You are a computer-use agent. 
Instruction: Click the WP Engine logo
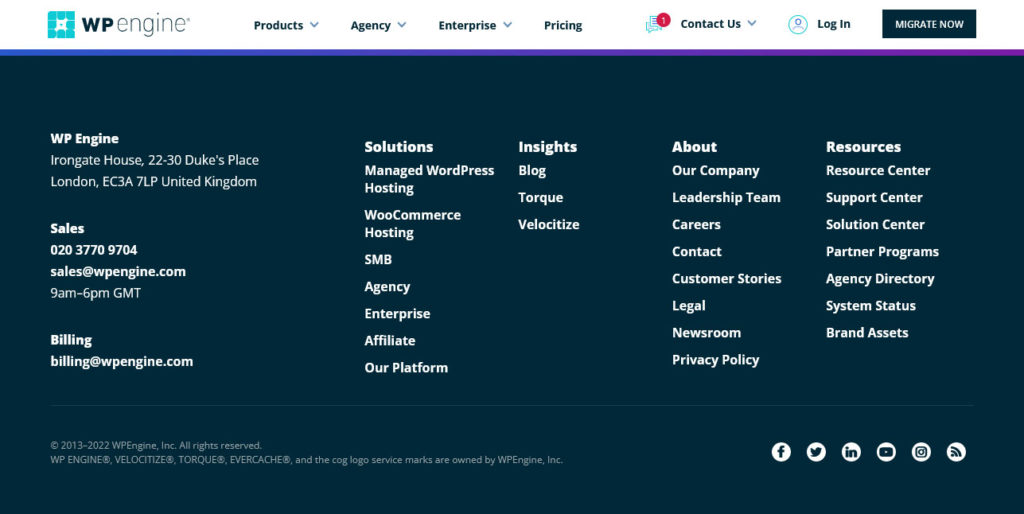pyautogui.click(x=118, y=25)
